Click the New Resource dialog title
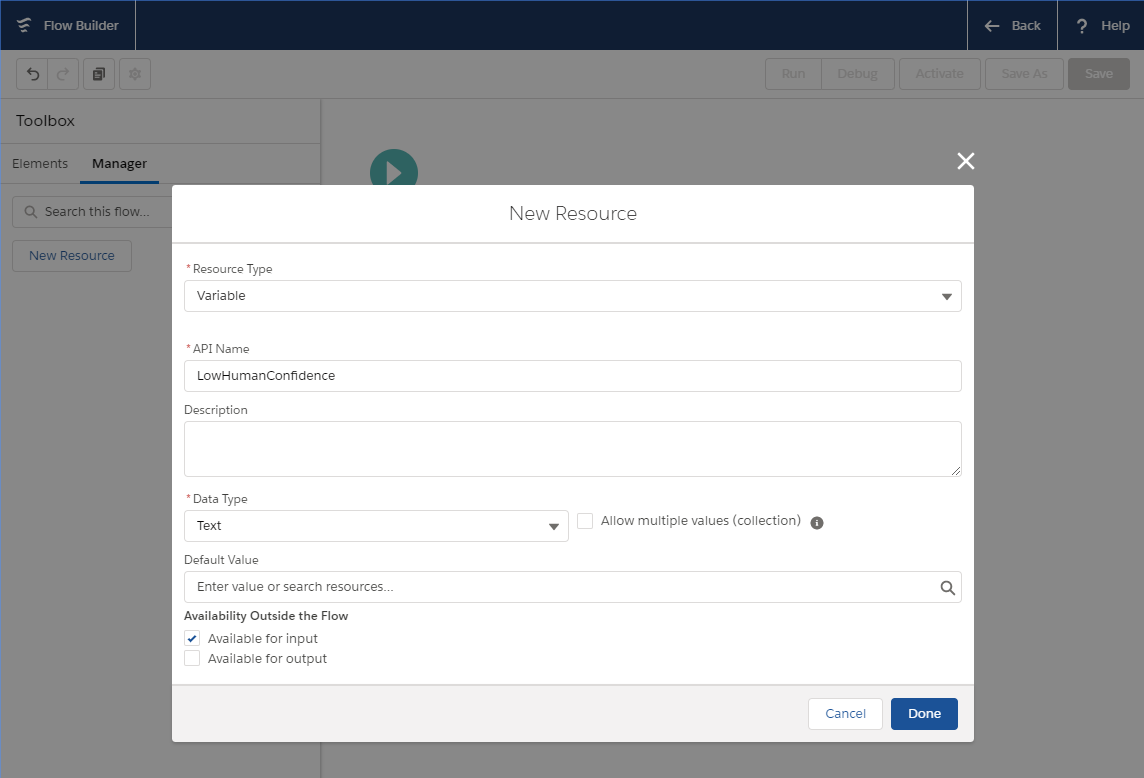1144x778 pixels. (x=573, y=214)
